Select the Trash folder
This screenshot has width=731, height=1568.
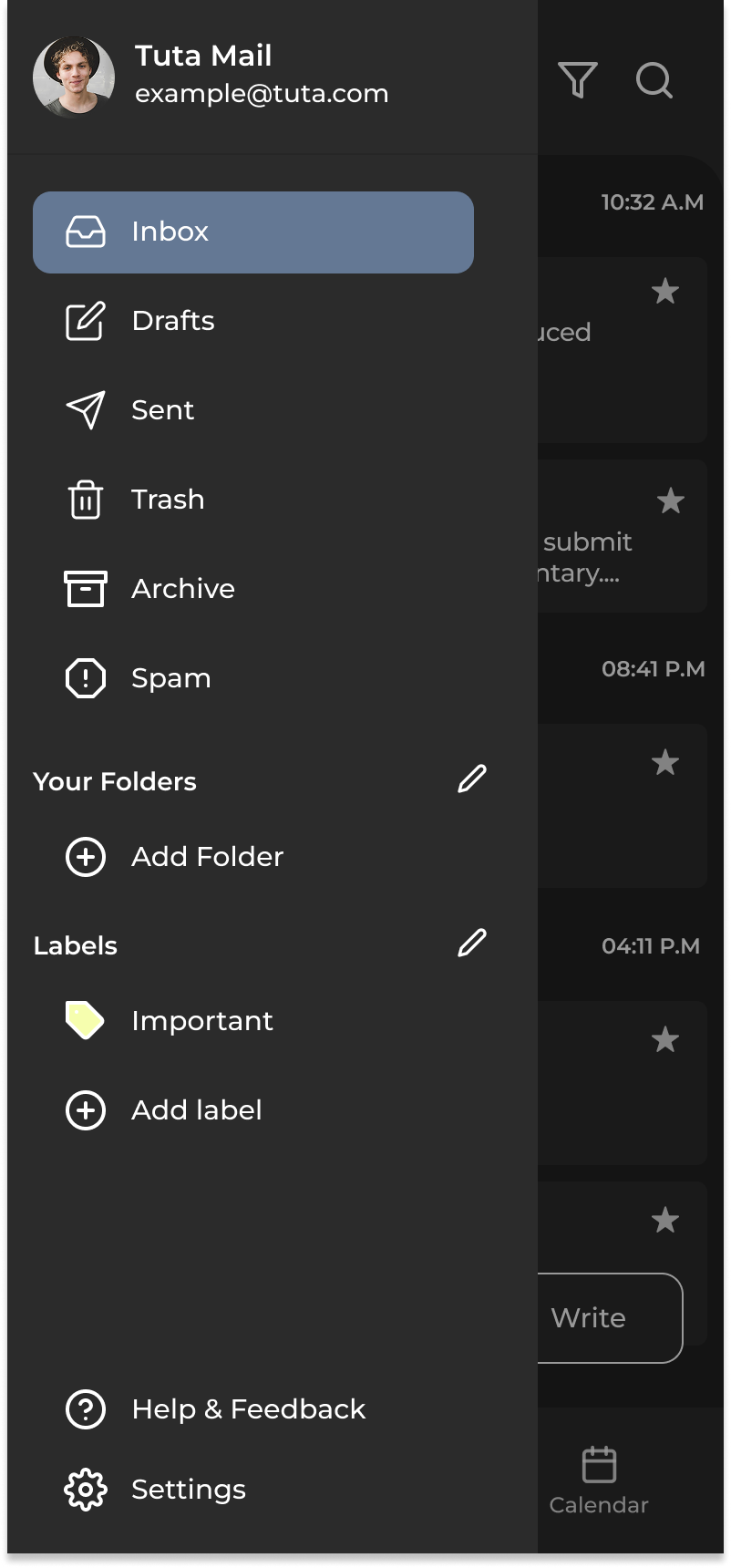click(167, 500)
